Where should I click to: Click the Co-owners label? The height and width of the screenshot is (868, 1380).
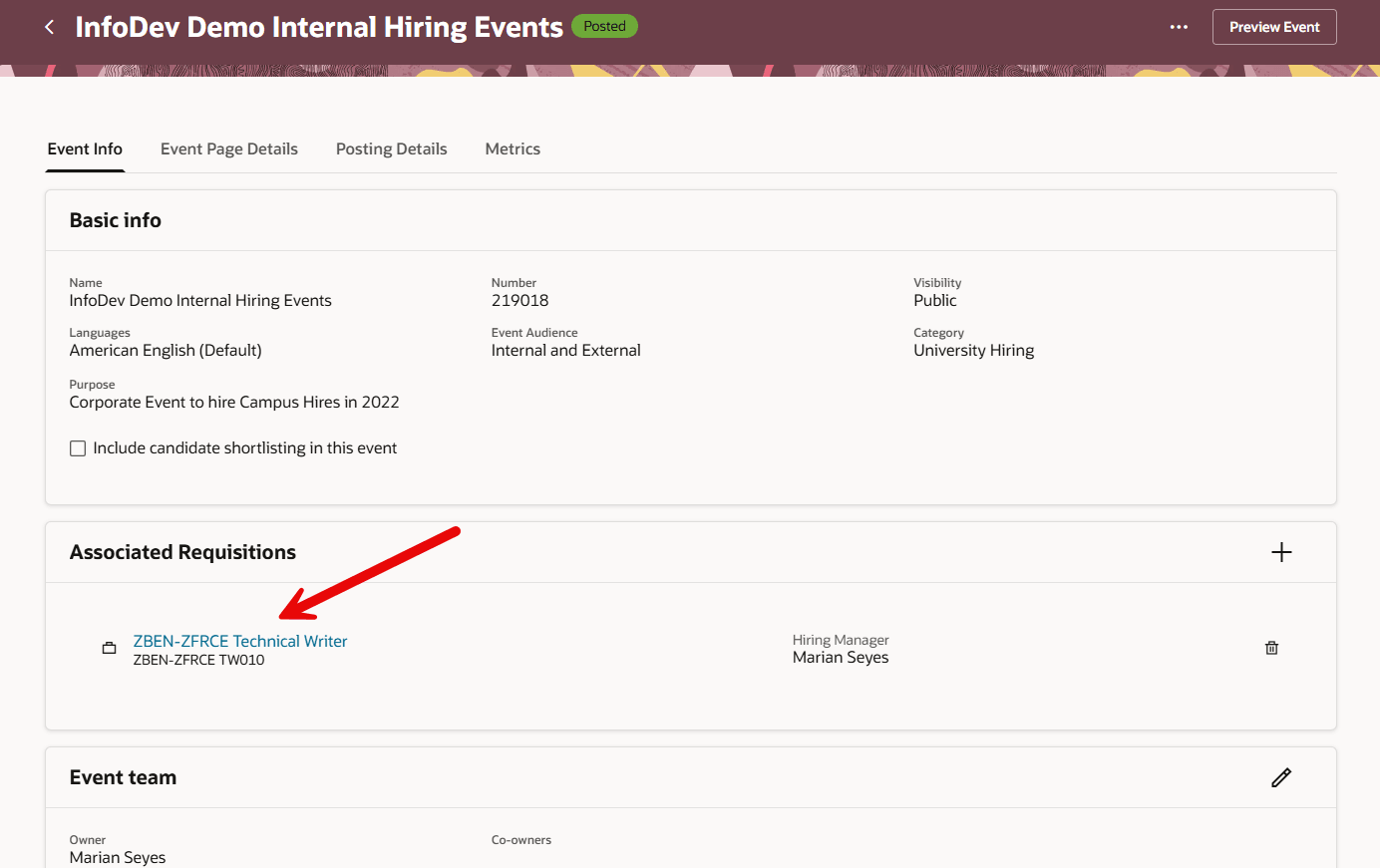521,840
